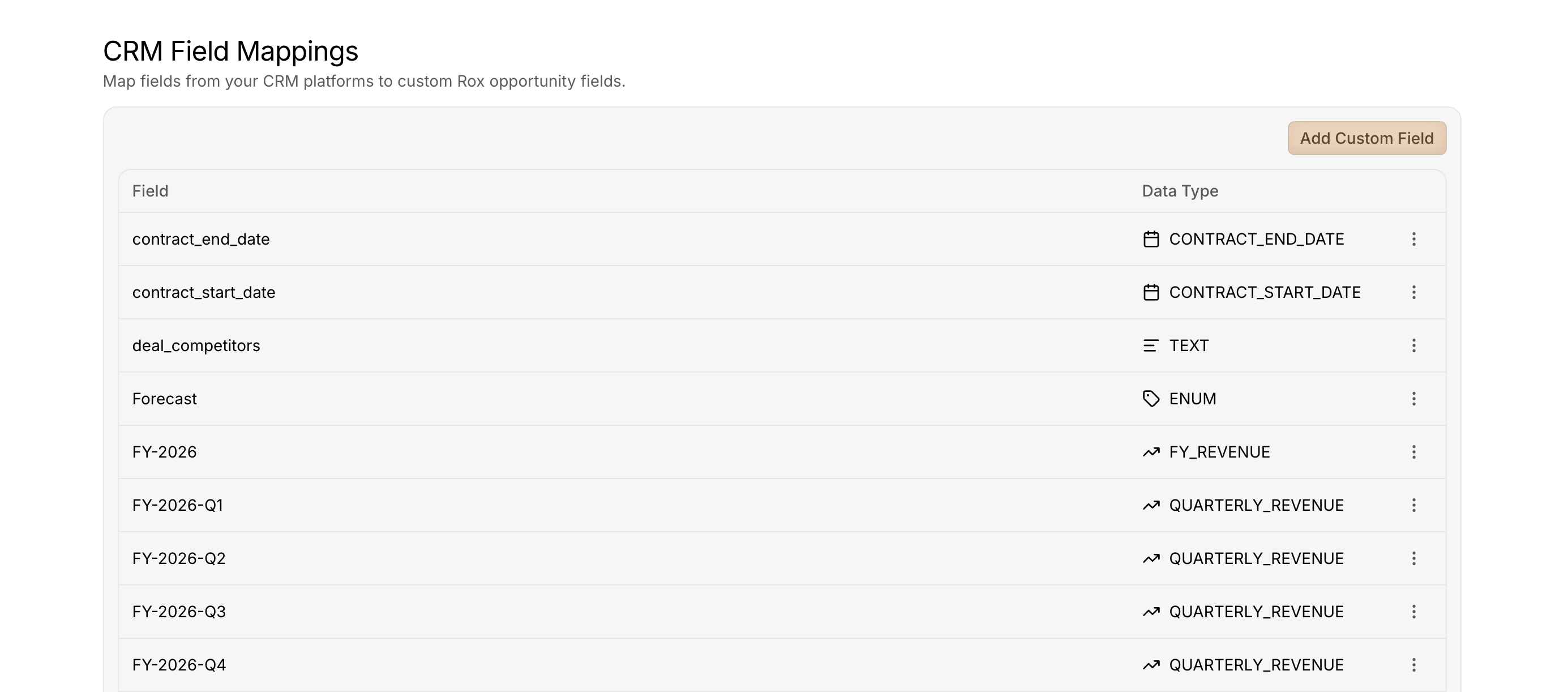Screen dimensions: 1568x692
Task: Open row options for FY-2026-Q2
Action: tap(1413, 558)
